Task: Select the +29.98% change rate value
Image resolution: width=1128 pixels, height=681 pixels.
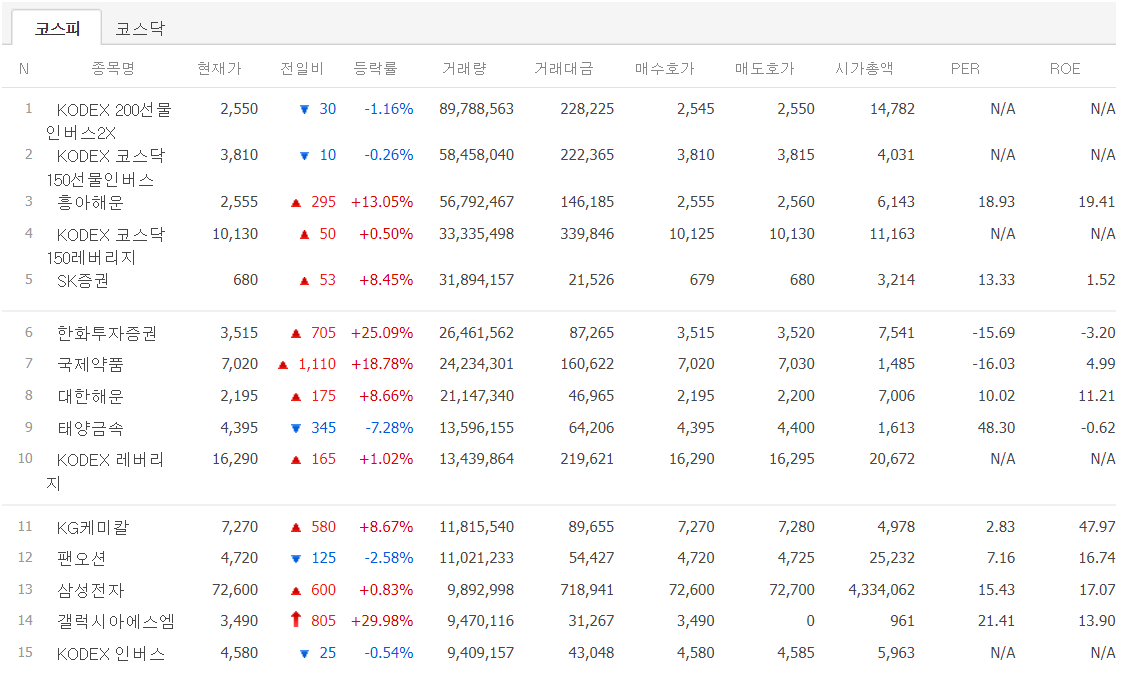Action: pos(382,621)
